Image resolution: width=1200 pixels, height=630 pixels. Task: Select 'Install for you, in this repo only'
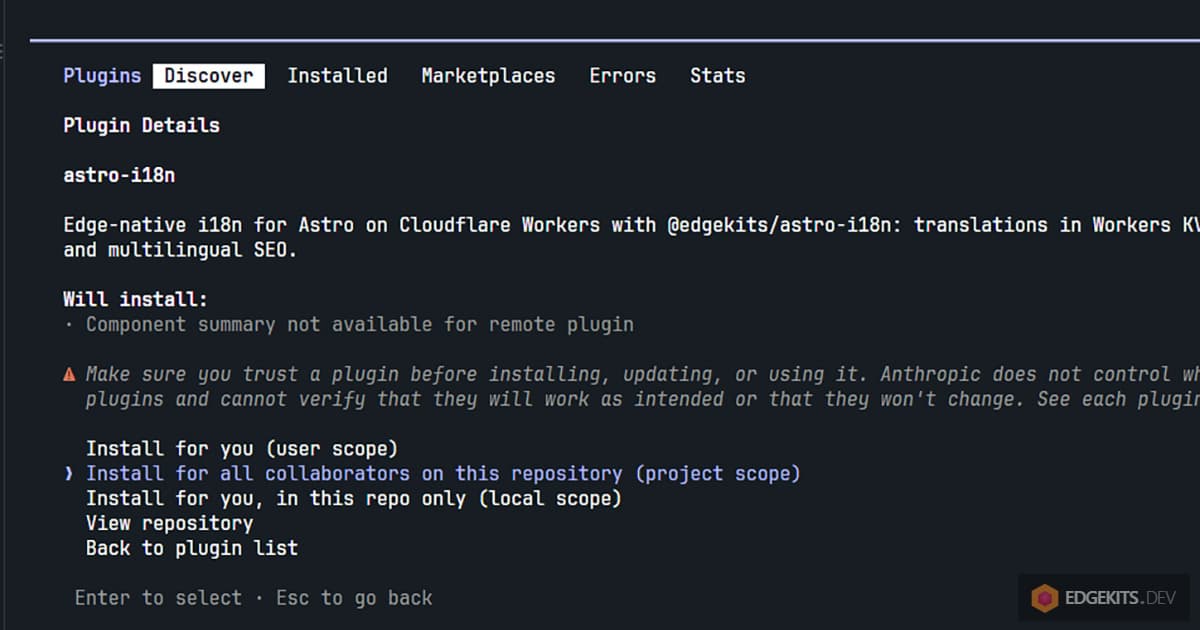354,498
